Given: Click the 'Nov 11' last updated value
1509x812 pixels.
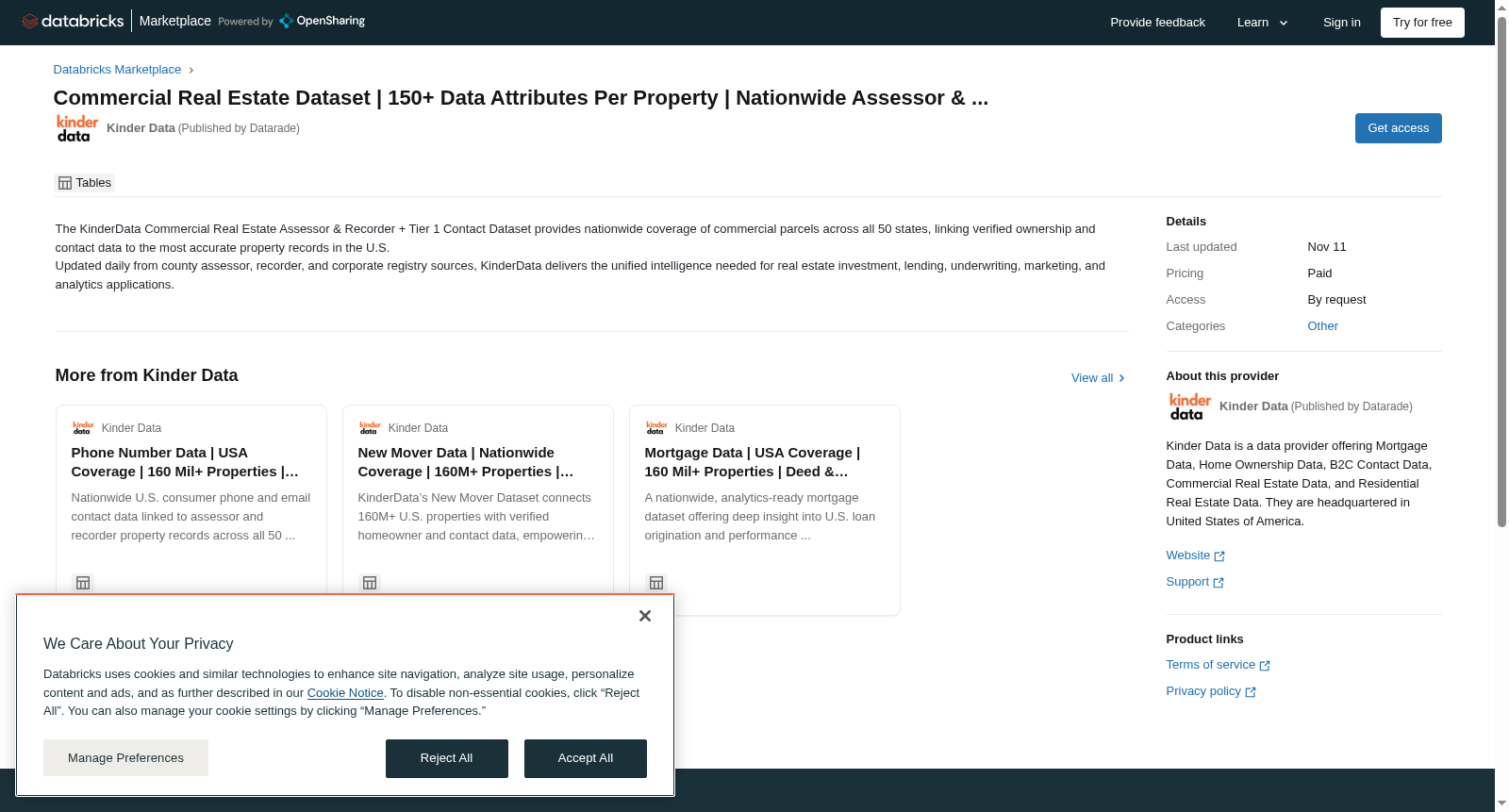Looking at the screenshot, I should point(1327,247).
